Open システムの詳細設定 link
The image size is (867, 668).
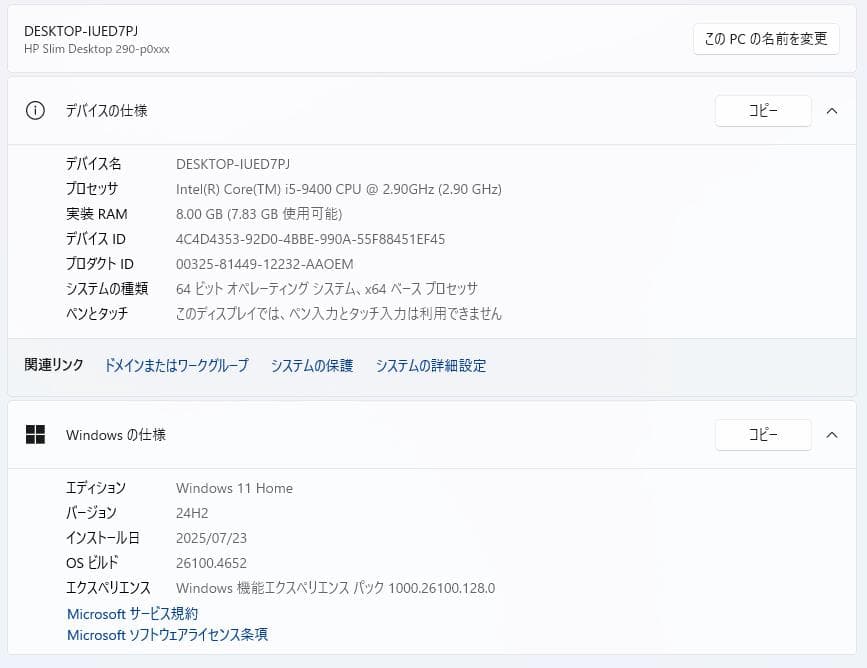pyautogui.click(x=430, y=365)
